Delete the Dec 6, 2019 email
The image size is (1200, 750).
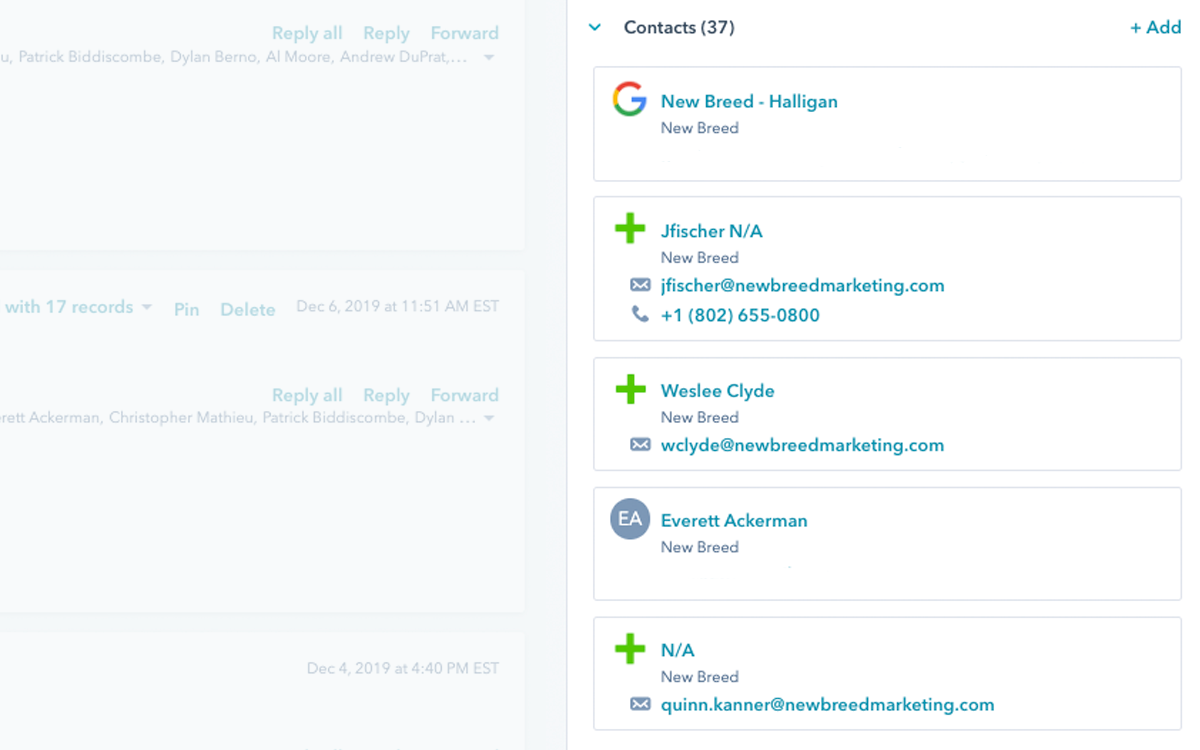[x=247, y=309]
